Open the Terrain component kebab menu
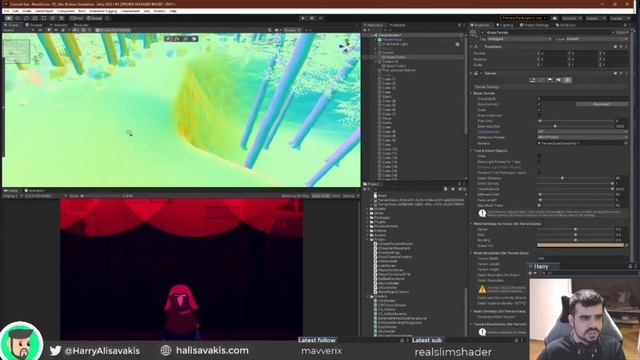Image resolution: width=640 pixels, height=360 pixels. point(627,73)
